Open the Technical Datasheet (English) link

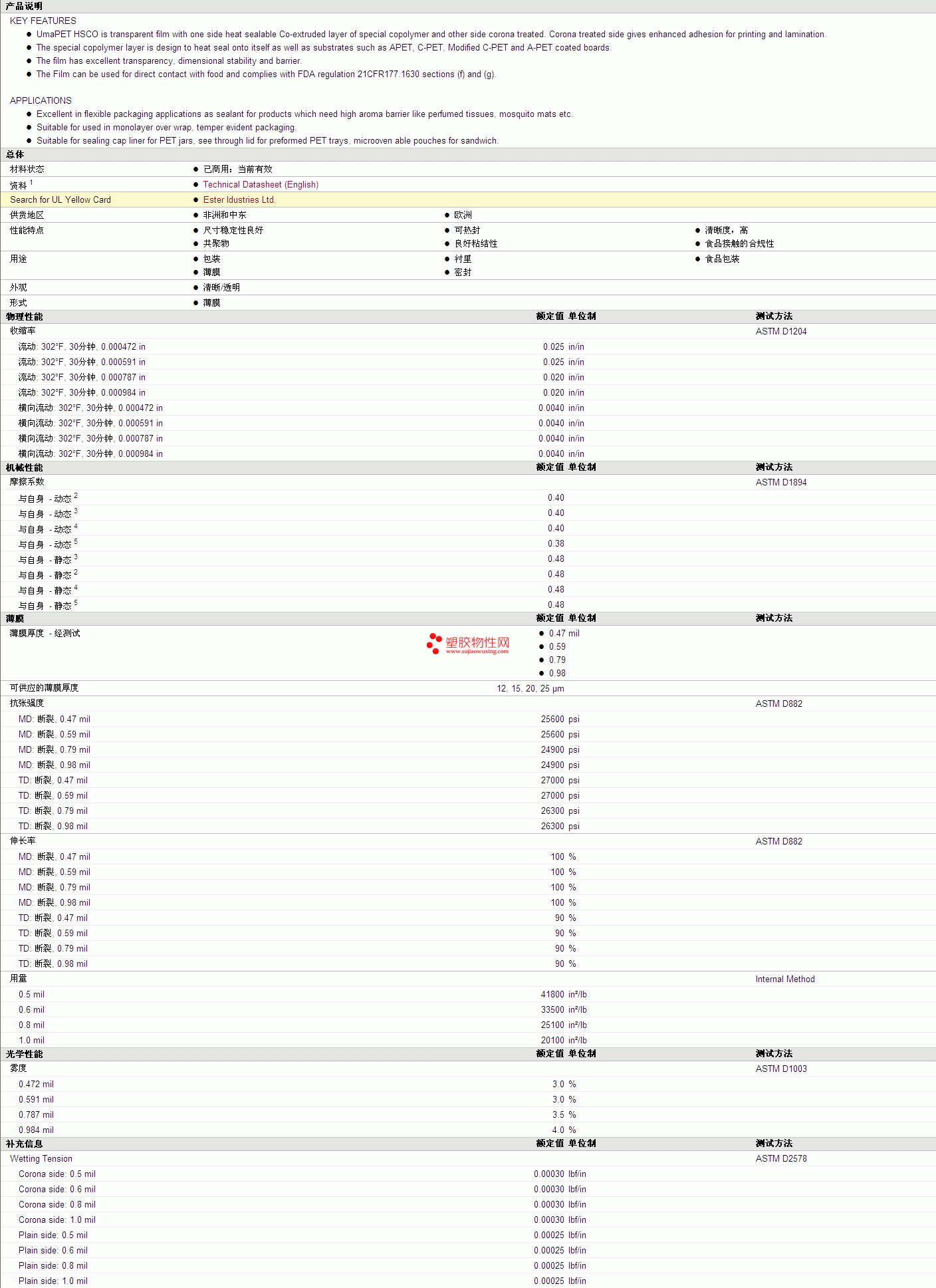(261, 185)
